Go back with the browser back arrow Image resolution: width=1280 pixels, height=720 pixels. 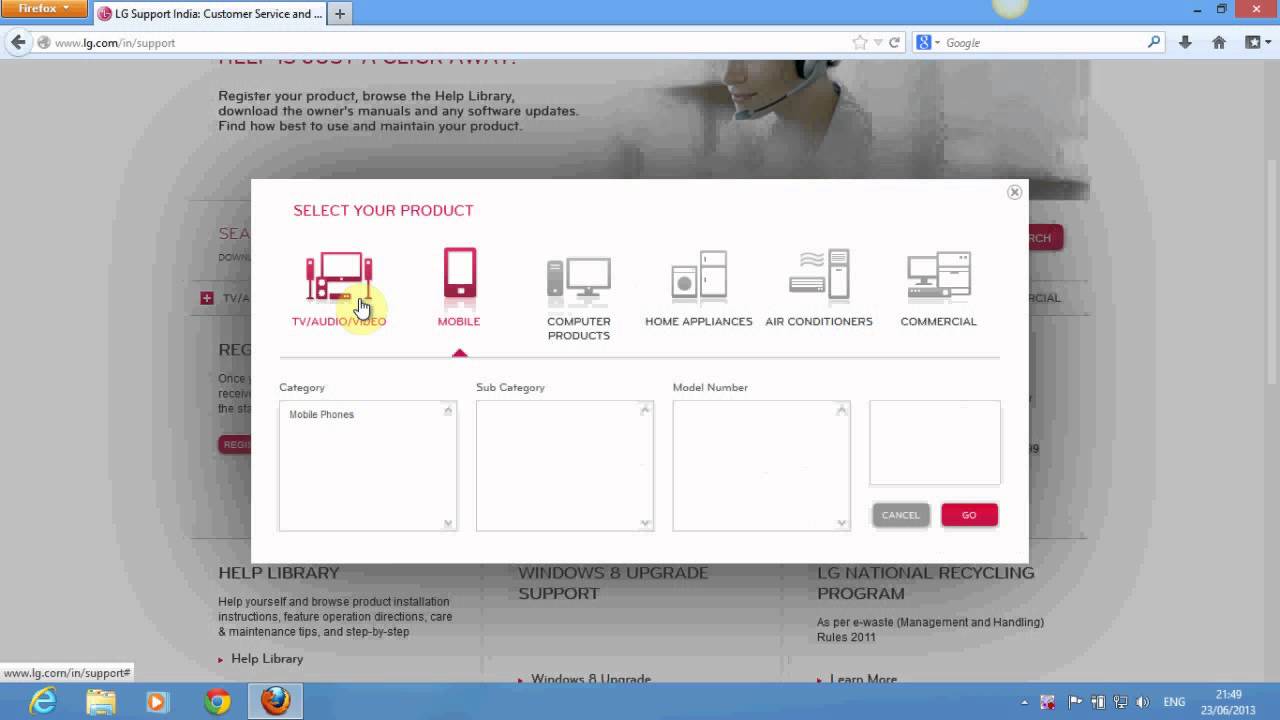18,42
